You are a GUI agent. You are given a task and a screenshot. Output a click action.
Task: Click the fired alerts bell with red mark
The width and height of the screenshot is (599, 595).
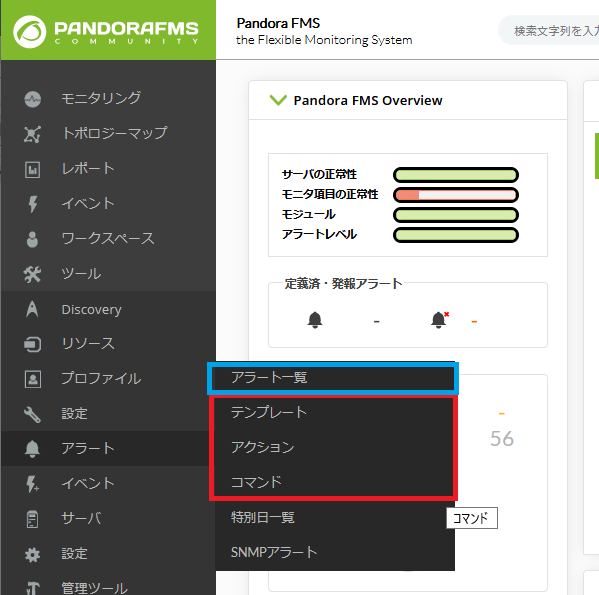click(440, 320)
